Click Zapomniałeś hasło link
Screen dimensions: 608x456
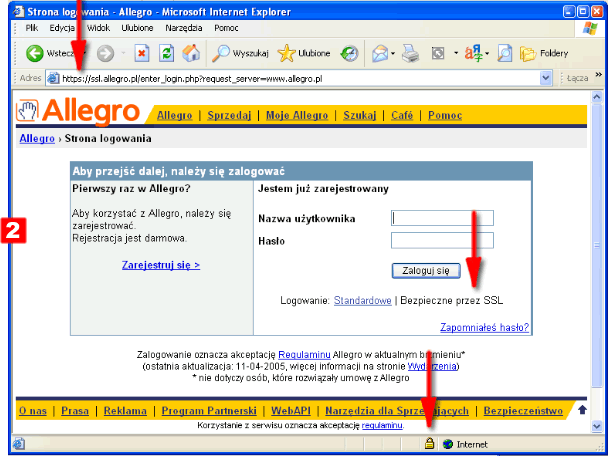pos(484,328)
